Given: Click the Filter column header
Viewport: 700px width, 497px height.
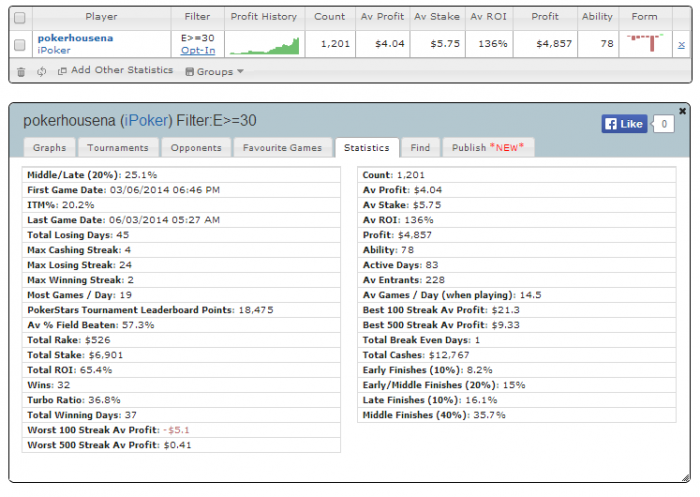Looking at the screenshot, I should [197, 17].
